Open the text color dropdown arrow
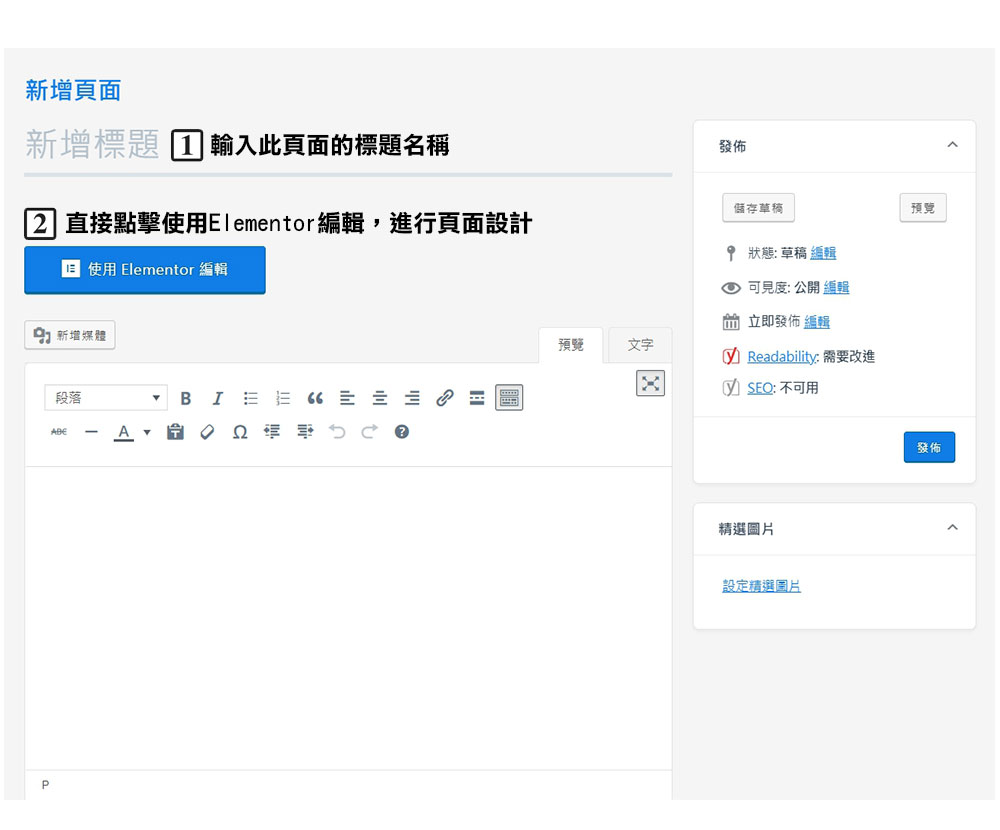 147,432
